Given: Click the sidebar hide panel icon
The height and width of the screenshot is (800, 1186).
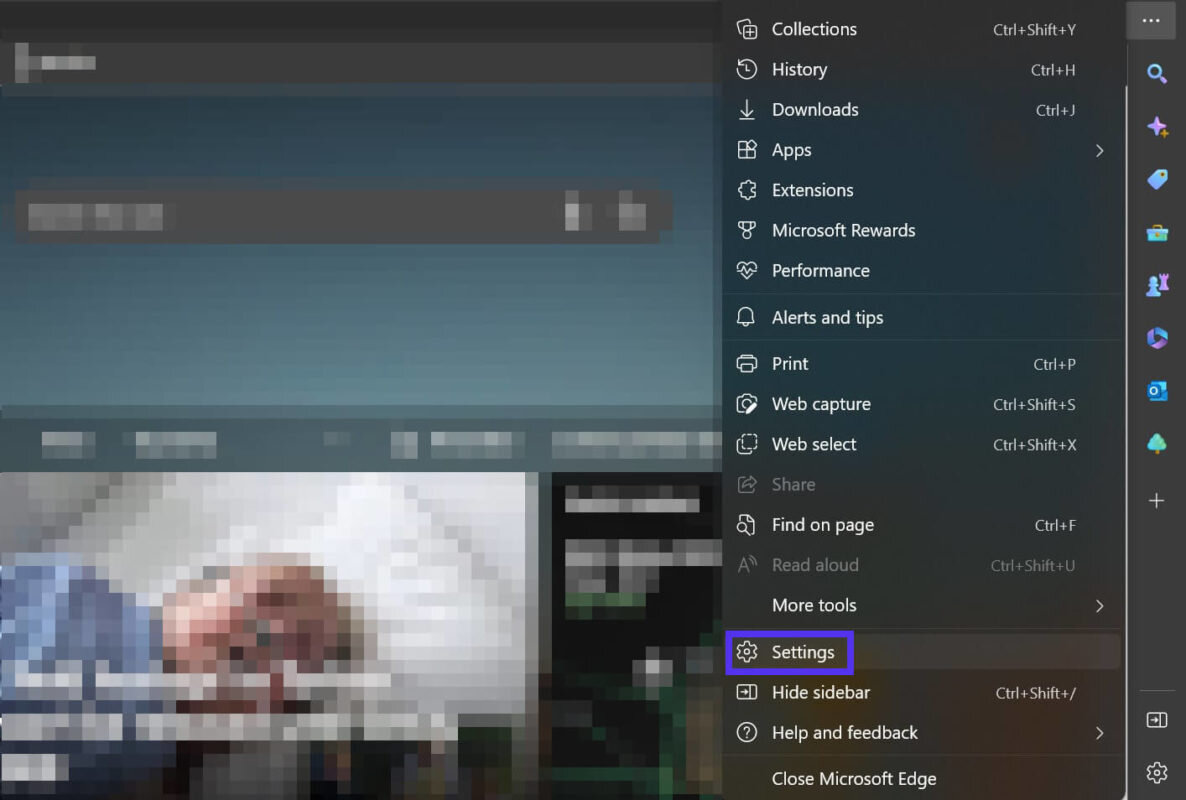Looking at the screenshot, I should (x=1157, y=720).
